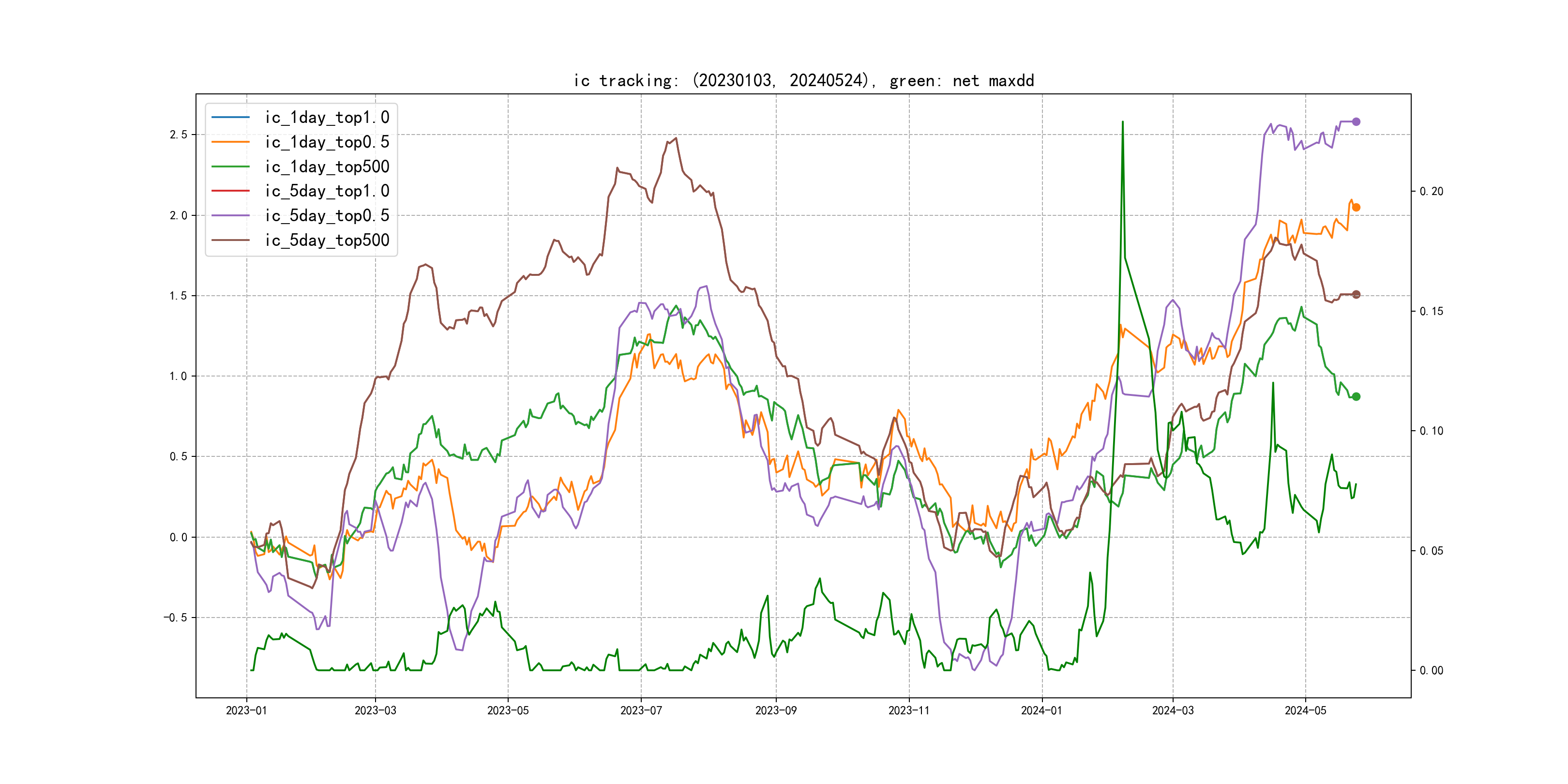Click the 0.20 right y-axis label
This screenshot has width=1568, height=784.
(x=1431, y=191)
